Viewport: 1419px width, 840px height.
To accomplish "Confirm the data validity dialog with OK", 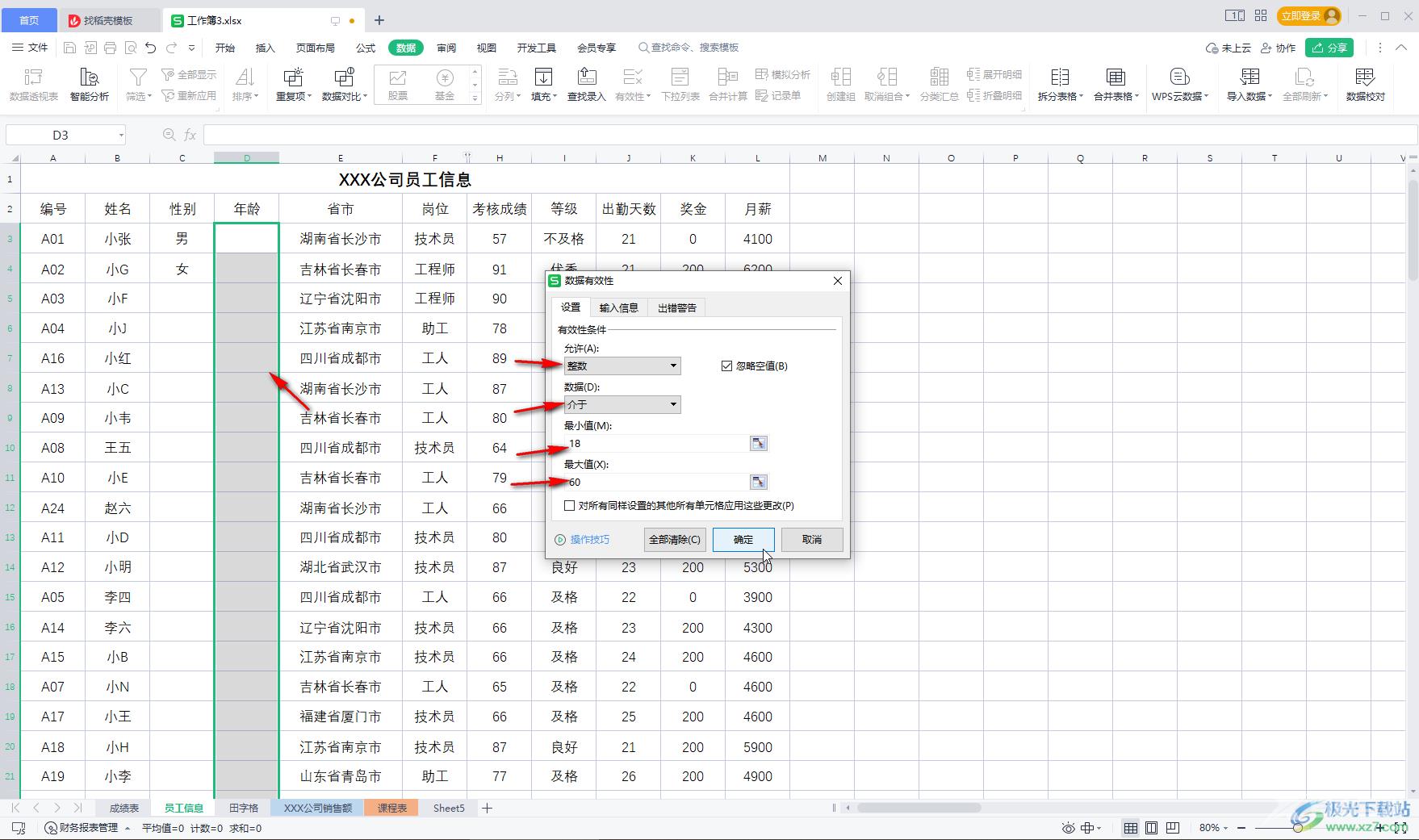I will tap(743, 540).
